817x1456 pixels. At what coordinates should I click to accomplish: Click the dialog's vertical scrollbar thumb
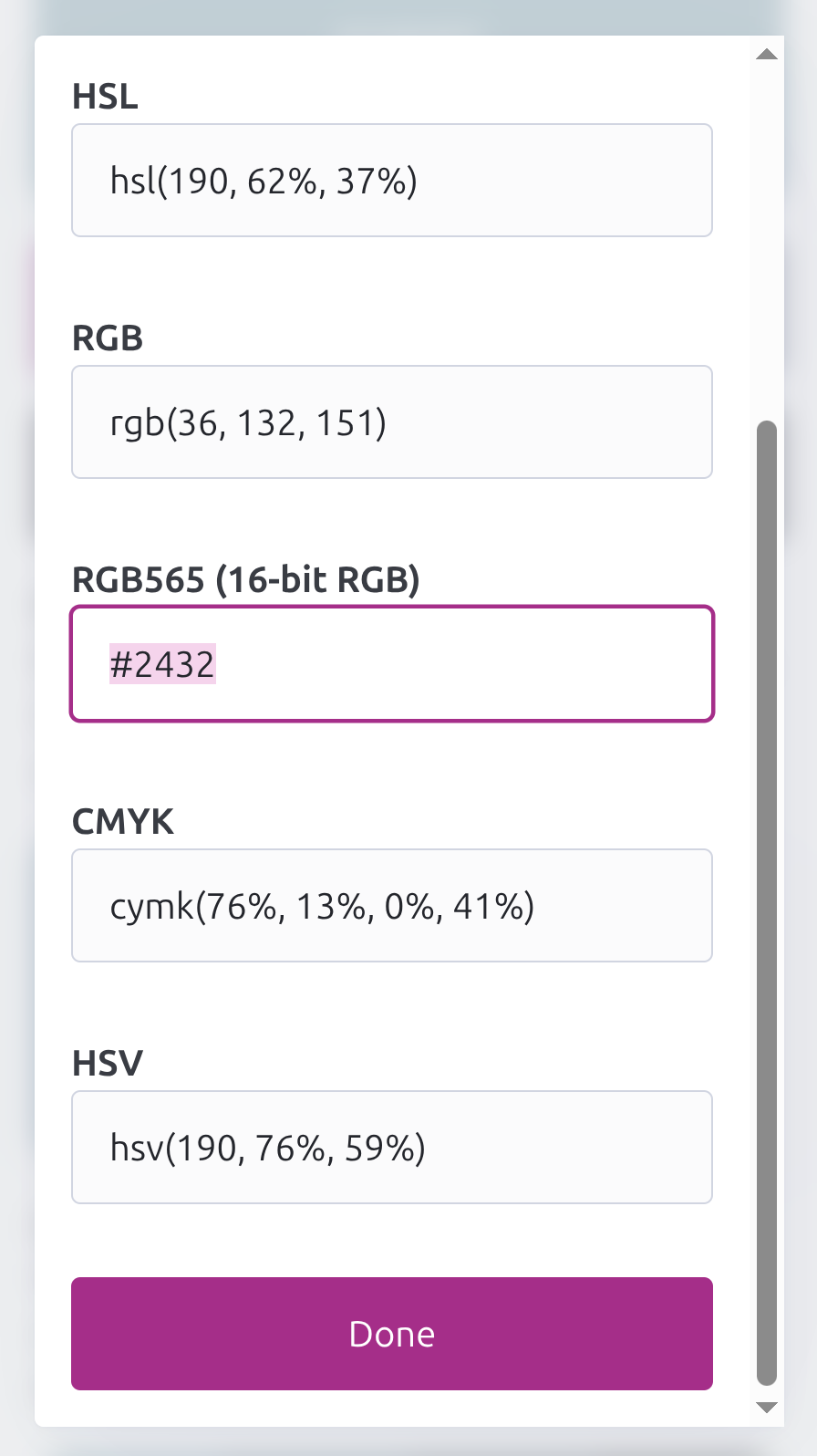(767, 903)
